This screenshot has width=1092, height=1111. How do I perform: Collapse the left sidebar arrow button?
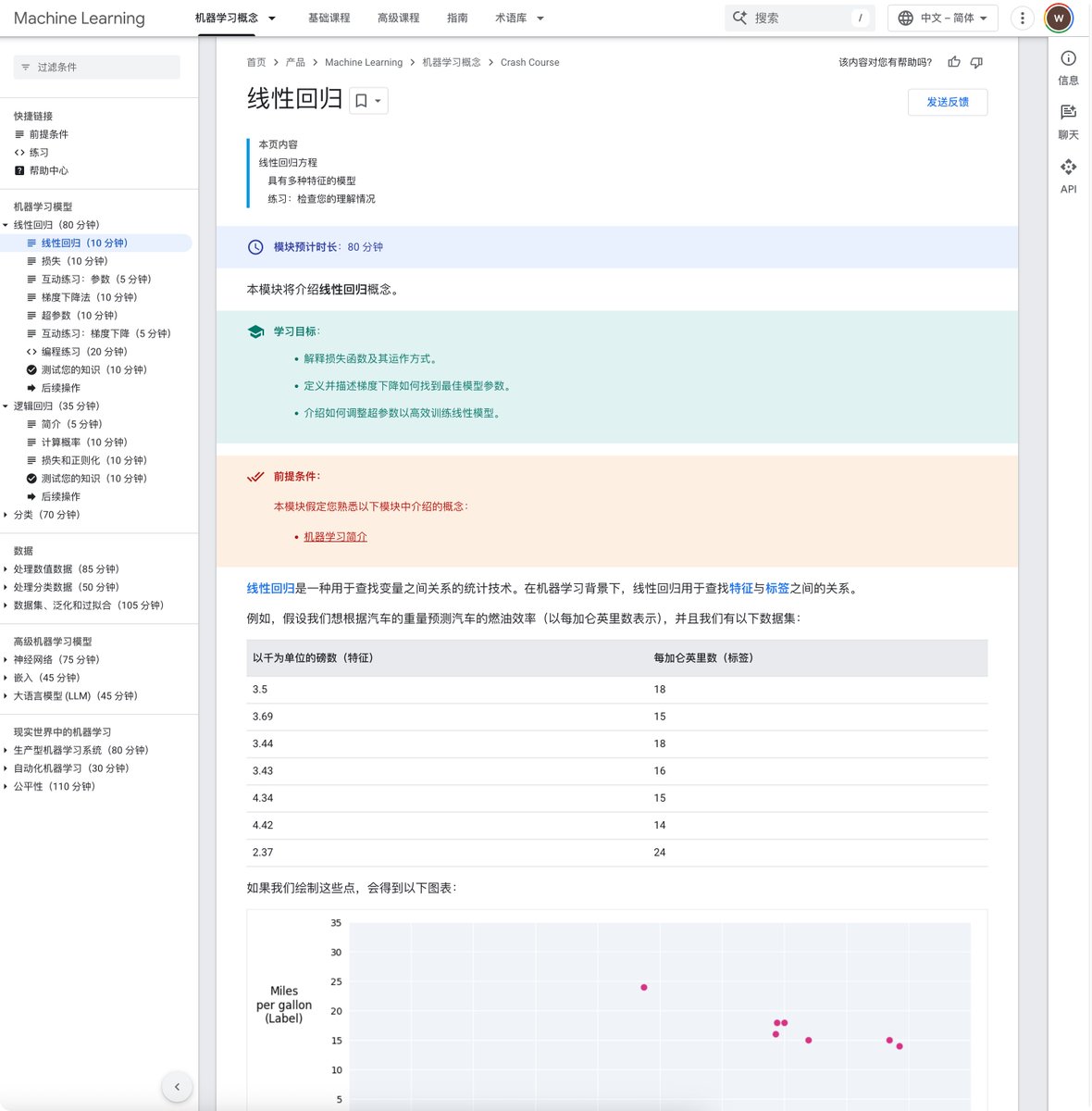tap(177, 1087)
